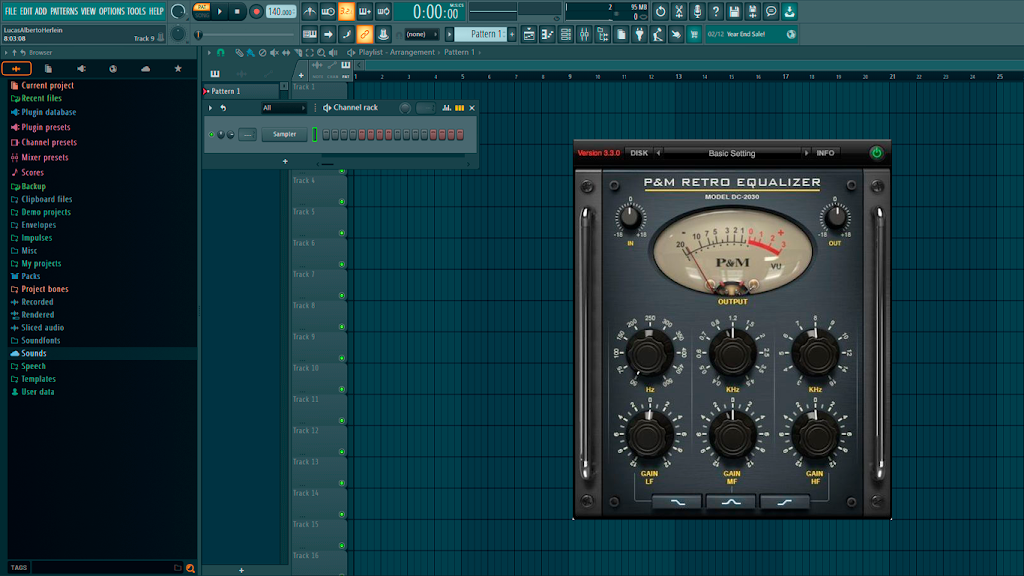Viewport: 1024px width, 576px height.
Task: Select the mute tool speaker icon in playlist
Action: 274,52
